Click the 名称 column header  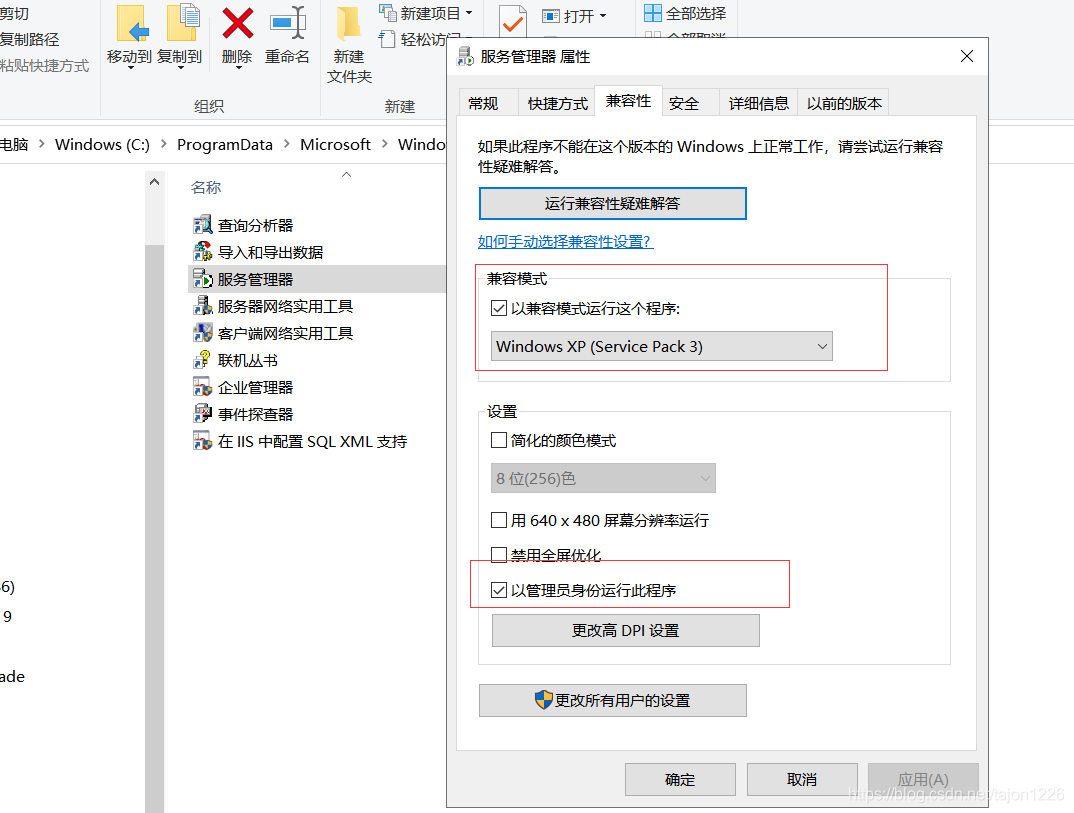205,187
